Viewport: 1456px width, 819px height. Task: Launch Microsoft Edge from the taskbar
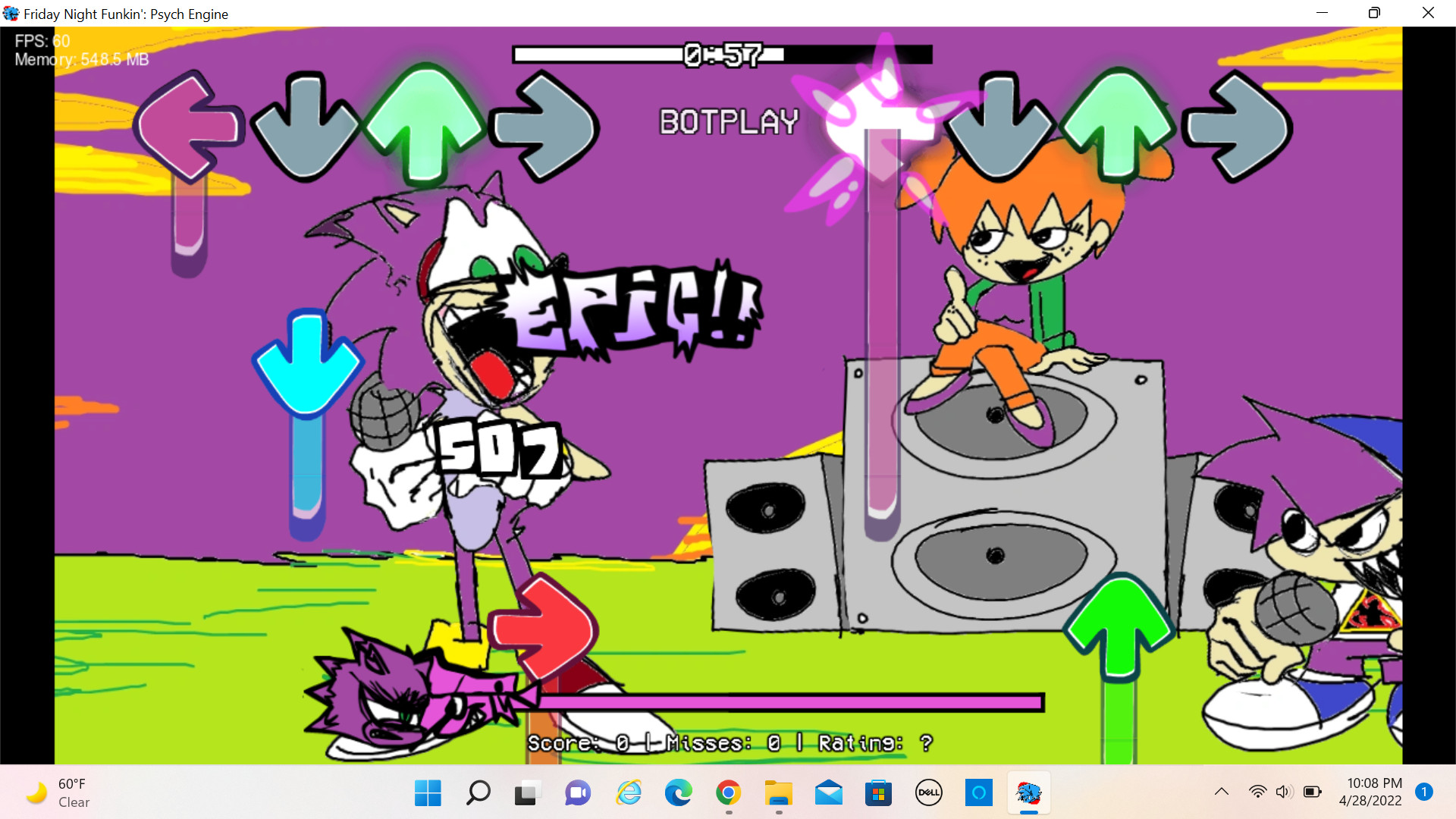pyautogui.click(x=678, y=793)
